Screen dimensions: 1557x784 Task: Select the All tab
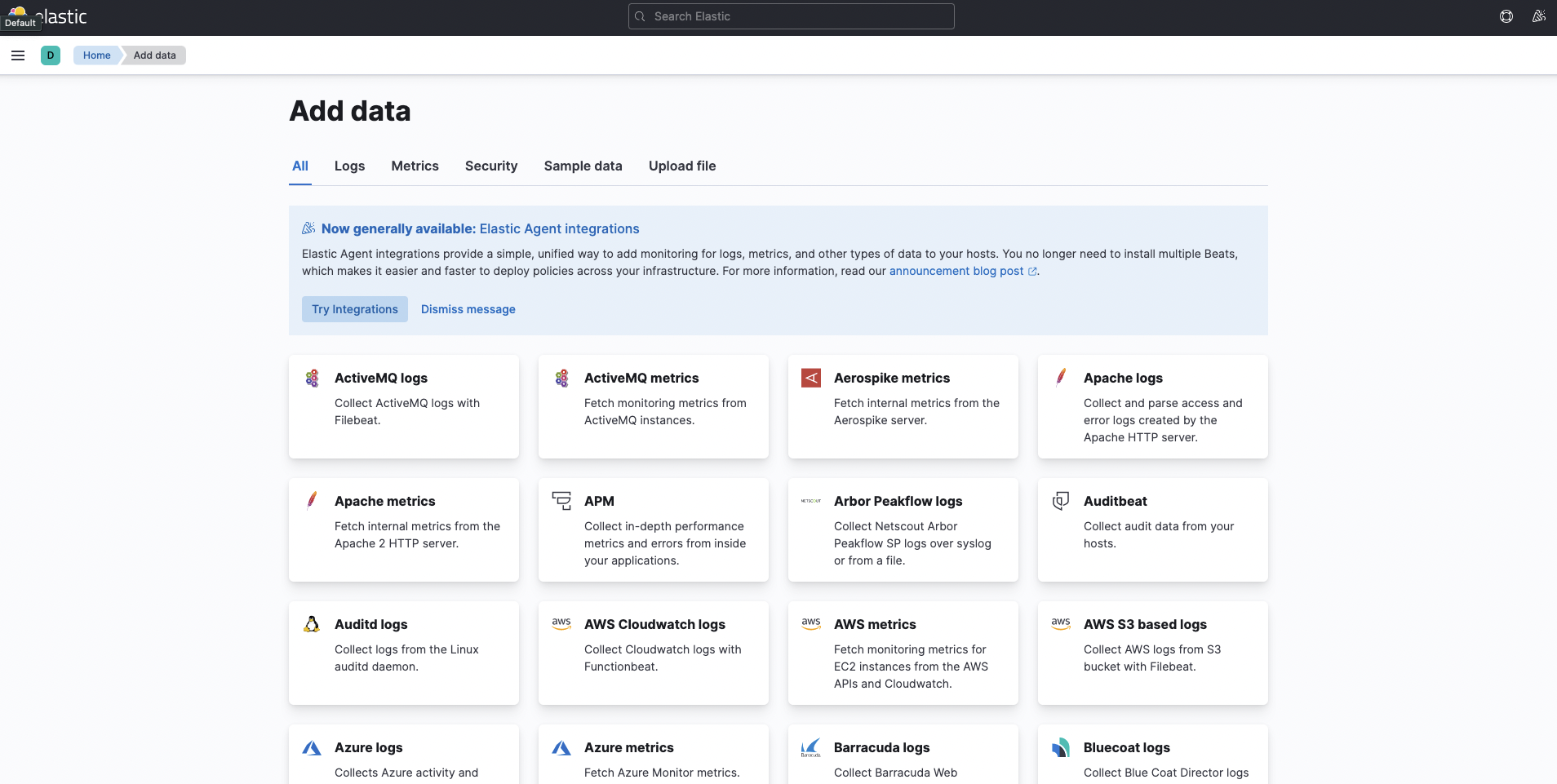(300, 166)
